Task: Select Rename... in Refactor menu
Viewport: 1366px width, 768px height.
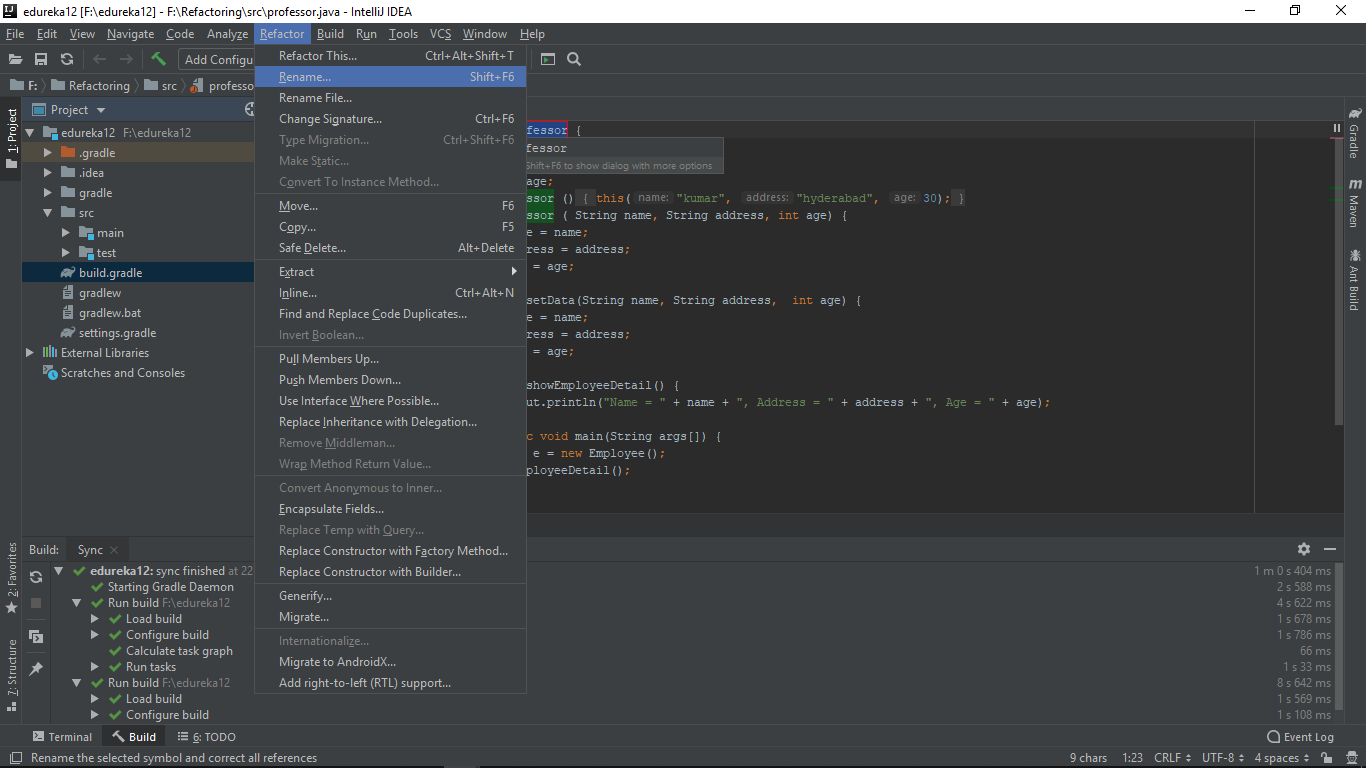Action: coord(390,77)
